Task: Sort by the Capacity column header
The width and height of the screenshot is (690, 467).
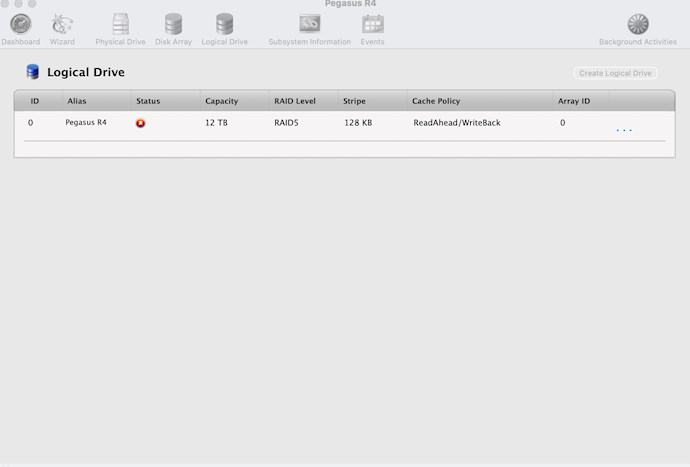Action: pos(222,101)
